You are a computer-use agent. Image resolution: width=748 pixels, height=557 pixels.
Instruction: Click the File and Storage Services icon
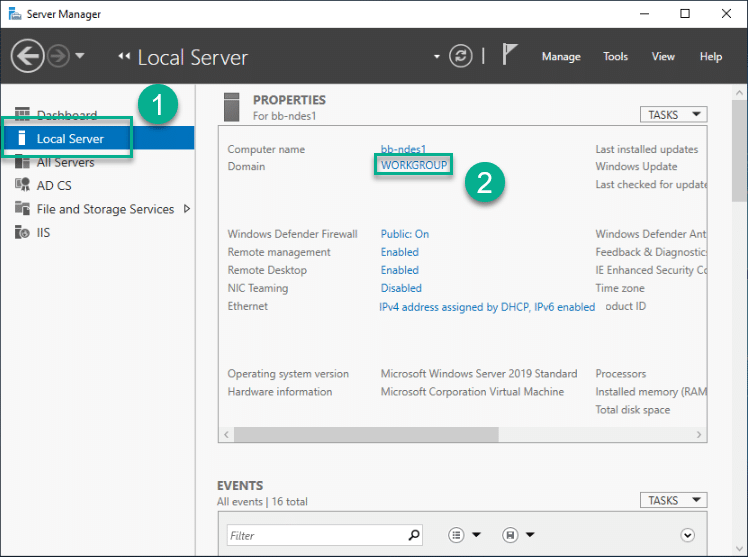[22, 208]
